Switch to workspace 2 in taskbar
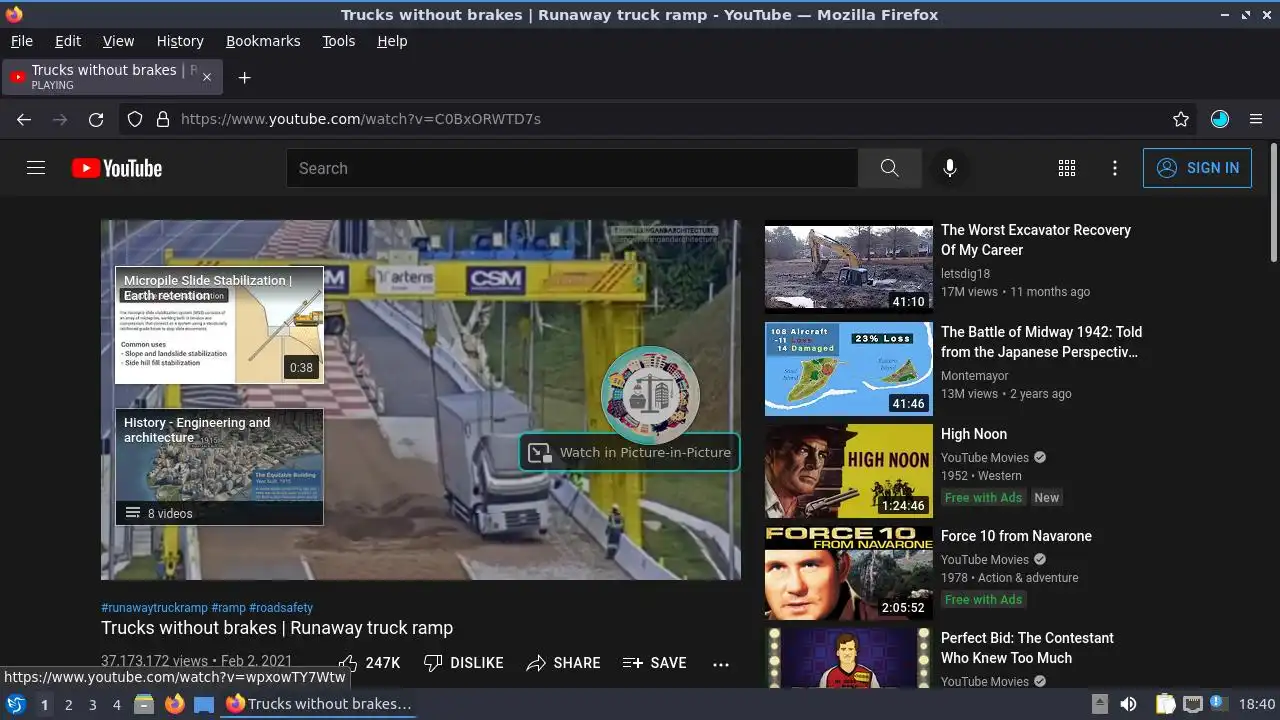This screenshot has width=1280, height=720. coord(68,704)
